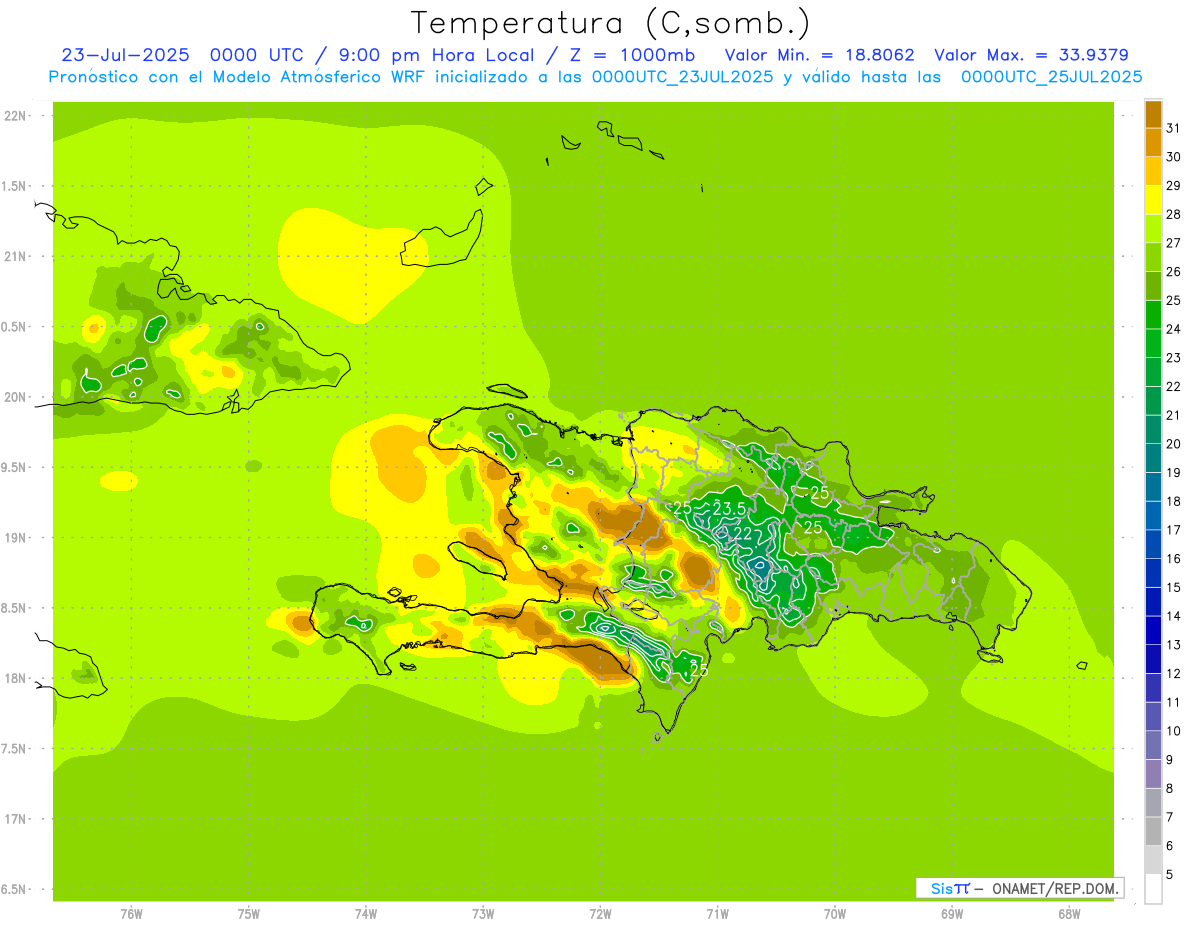Pick the teal swatch between 19 and 20
The height and width of the screenshot is (927, 1200).
tap(1153, 458)
